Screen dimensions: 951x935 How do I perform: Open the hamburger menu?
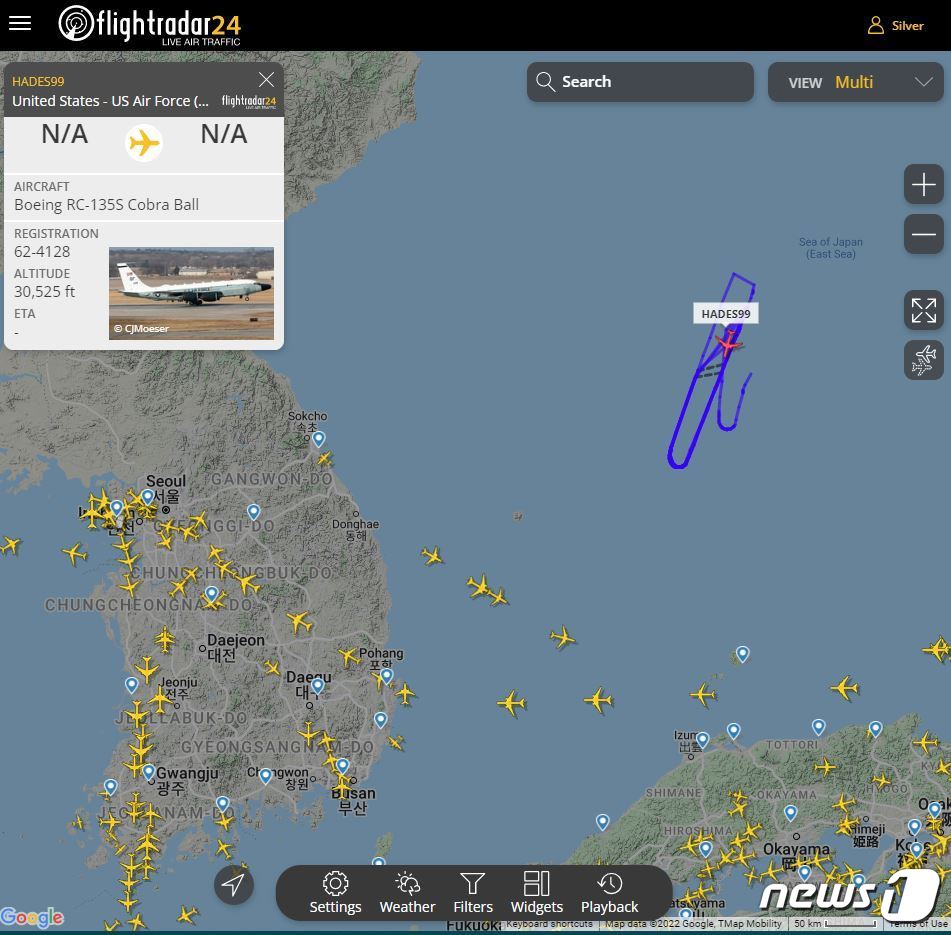(x=20, y=24)
